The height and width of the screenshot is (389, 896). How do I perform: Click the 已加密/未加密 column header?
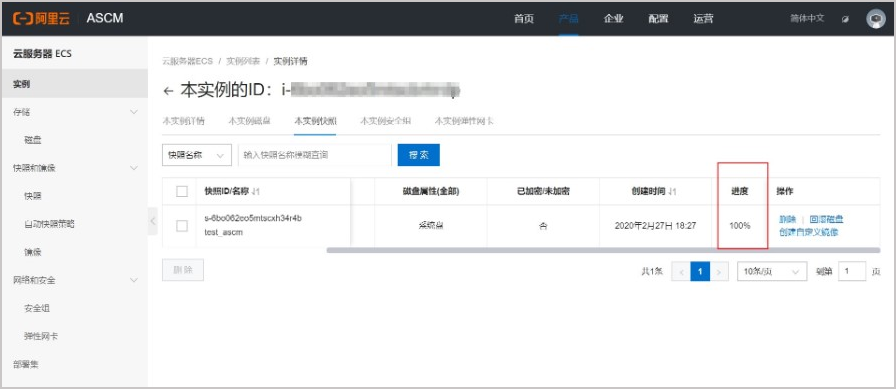click(x=543, y=192)
